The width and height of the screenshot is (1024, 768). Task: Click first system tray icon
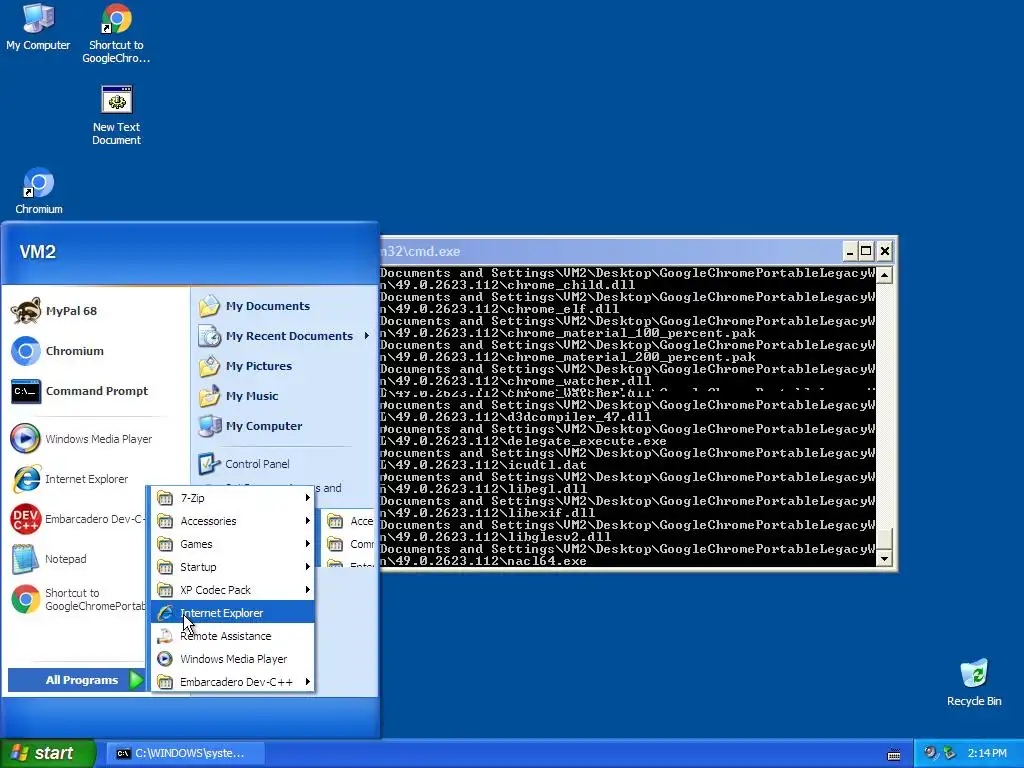point(930,752)
